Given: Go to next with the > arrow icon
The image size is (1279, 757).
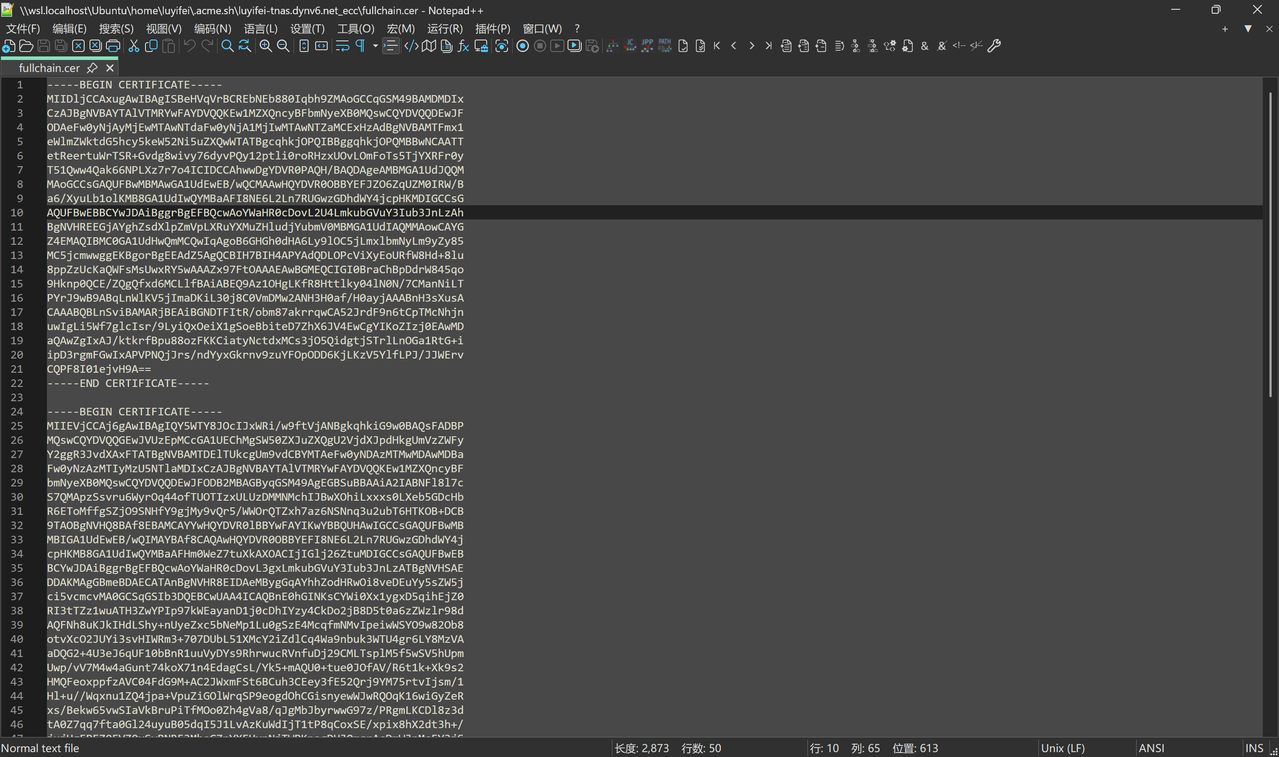Looking at the screenshot, I should (752, 46).
